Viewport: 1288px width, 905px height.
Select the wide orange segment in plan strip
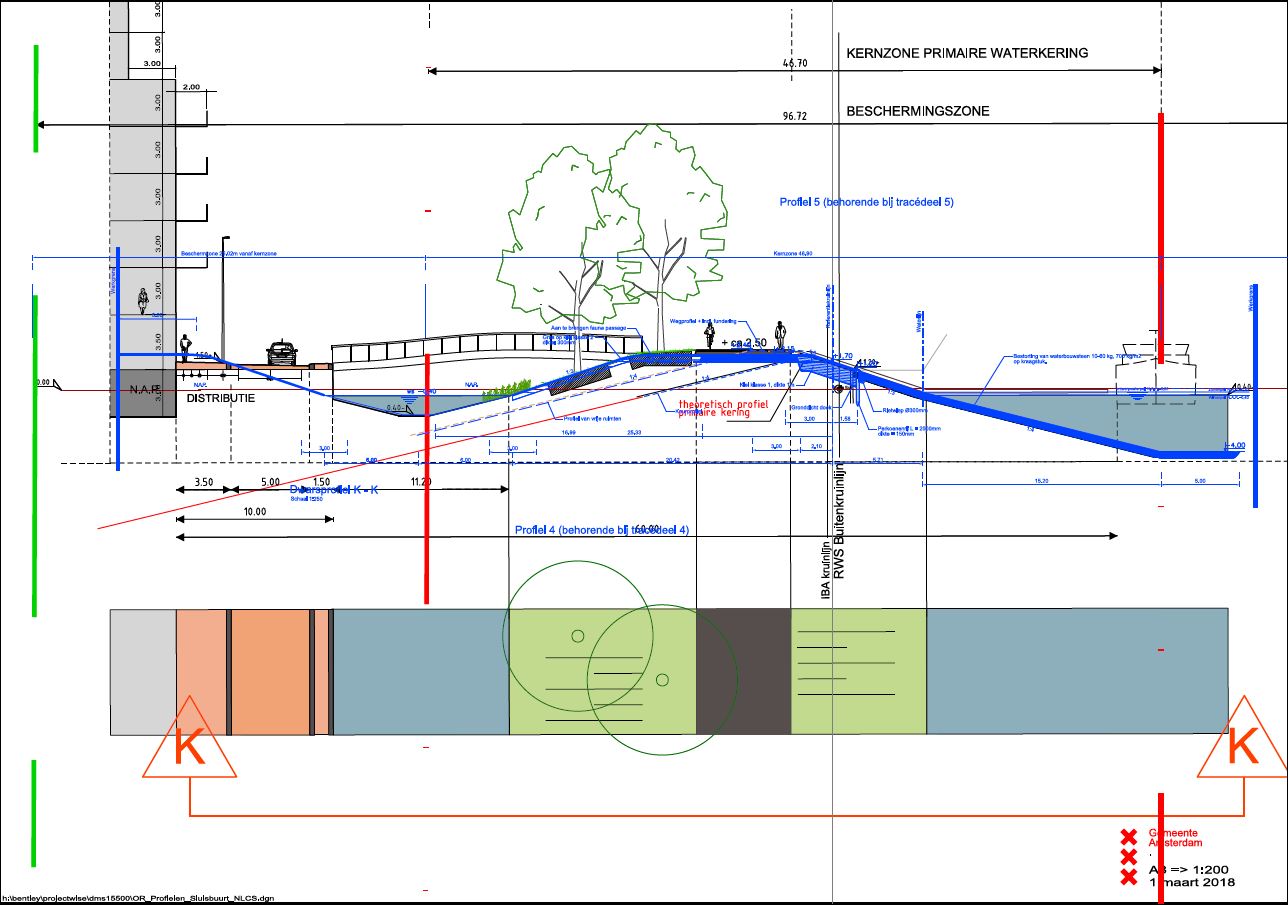pos(270,671)
